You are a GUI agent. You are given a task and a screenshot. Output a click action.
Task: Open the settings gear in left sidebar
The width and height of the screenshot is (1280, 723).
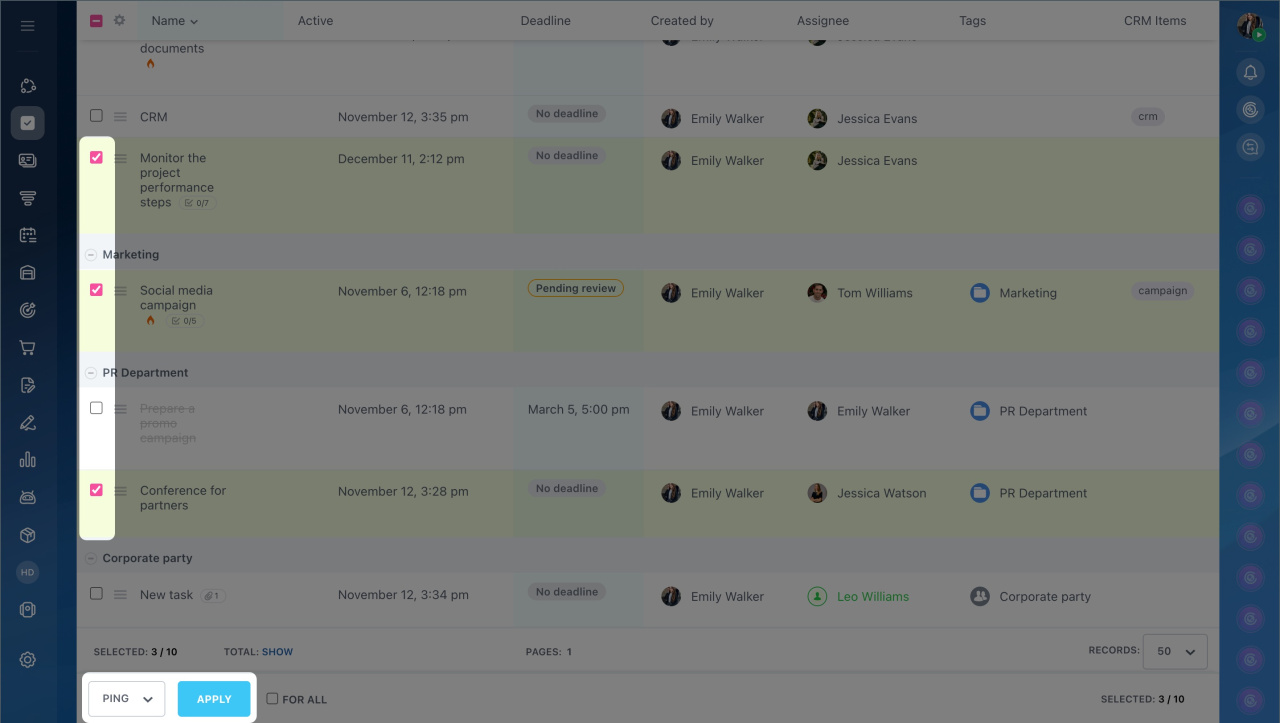tap(27, 660)
